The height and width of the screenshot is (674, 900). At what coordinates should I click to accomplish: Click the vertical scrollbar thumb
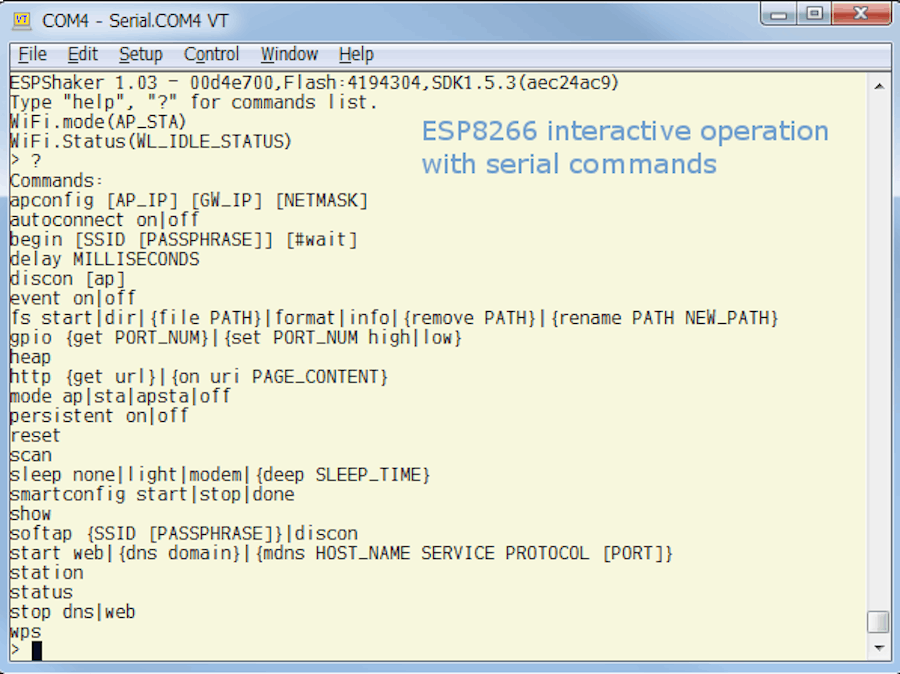pyautogui.click(x=878, y=622)
